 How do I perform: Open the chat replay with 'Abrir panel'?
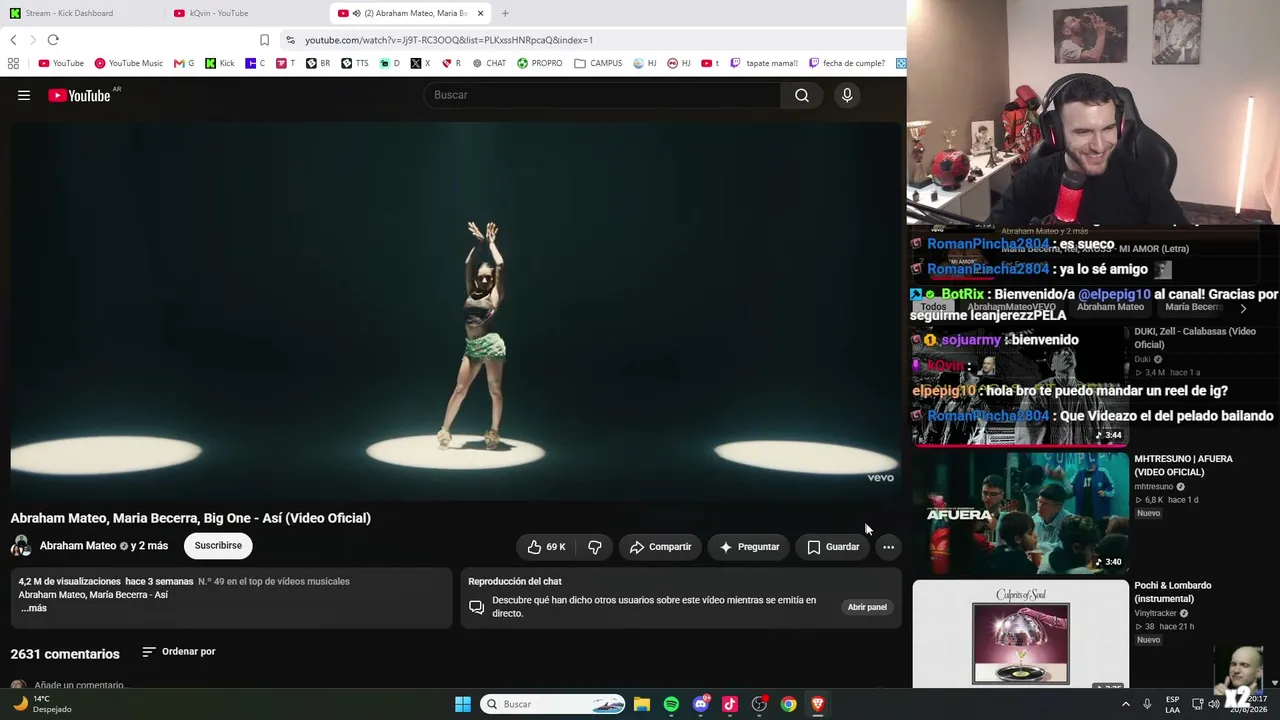(x=867, y=607)
